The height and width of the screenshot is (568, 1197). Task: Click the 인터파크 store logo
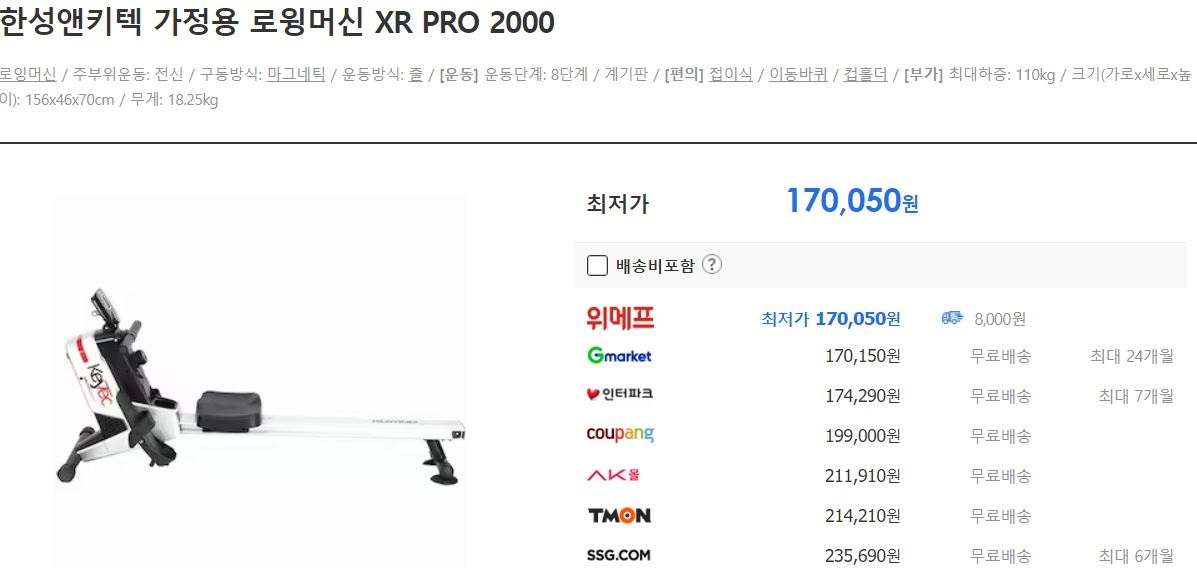[x=619, y=395]
